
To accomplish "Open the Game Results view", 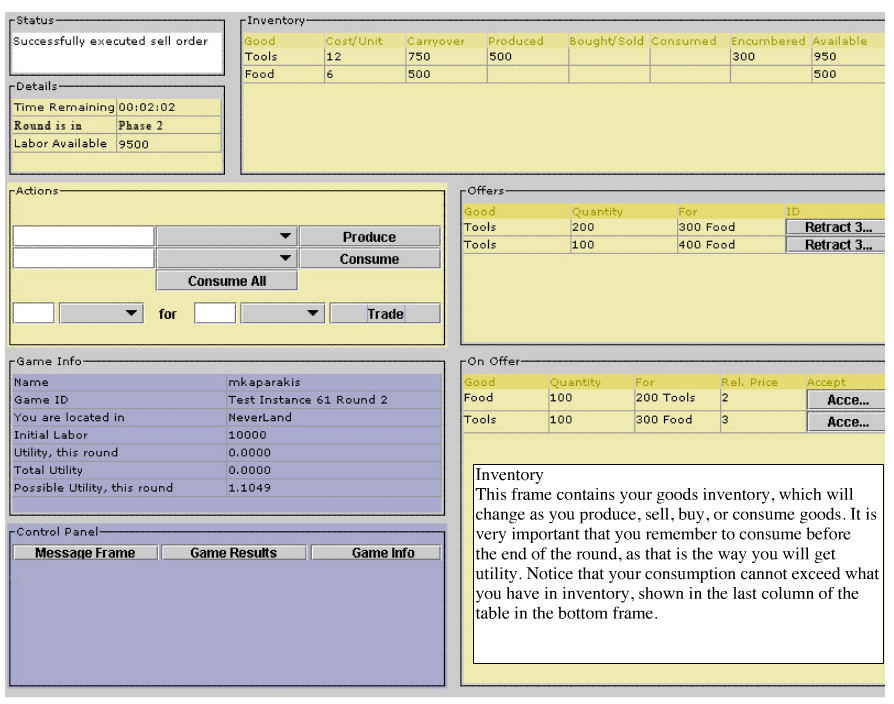I will pyautogui.click(x=234, y=553).
